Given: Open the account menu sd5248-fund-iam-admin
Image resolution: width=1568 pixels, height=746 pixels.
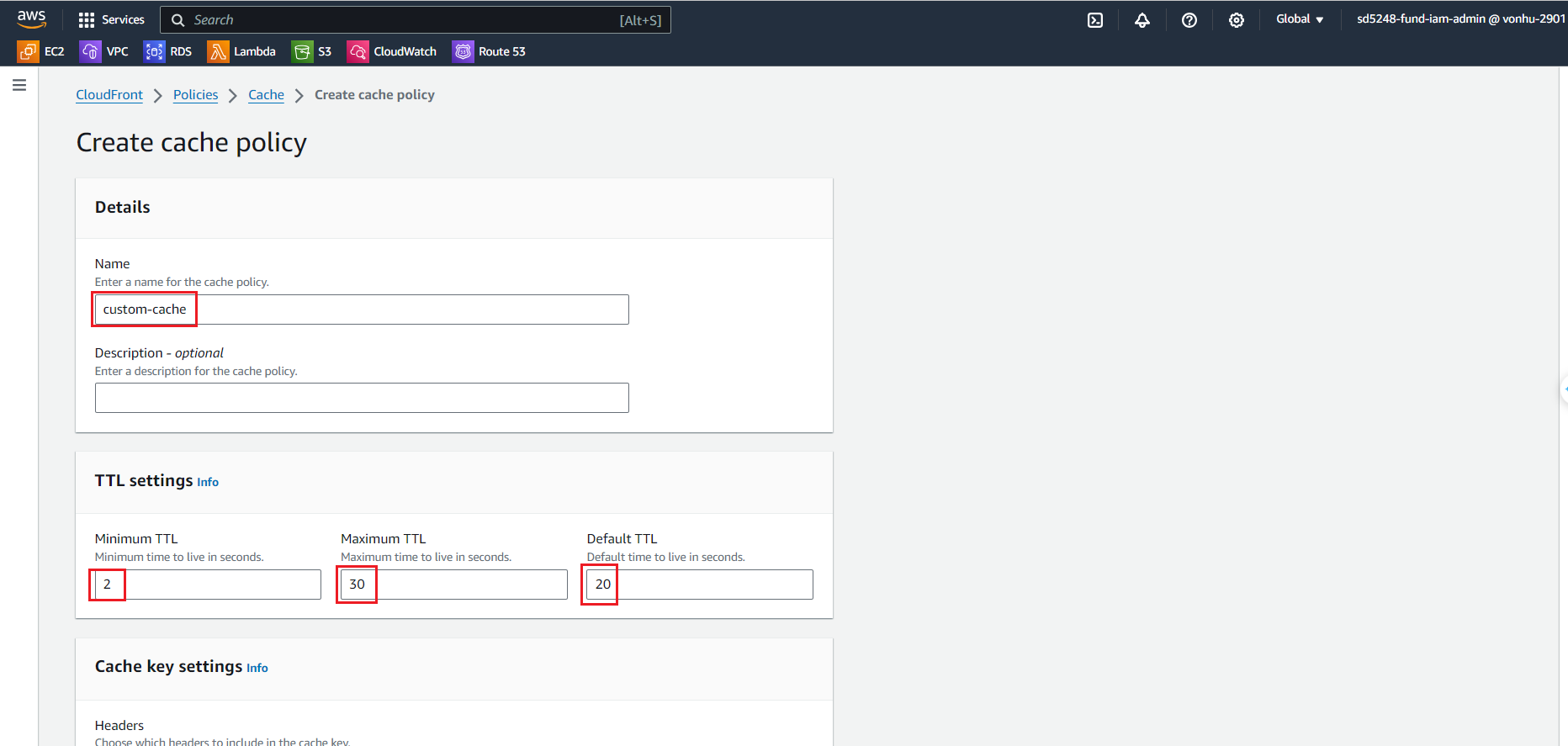Looking at the screenshot, I should (x=1459, y=19).
